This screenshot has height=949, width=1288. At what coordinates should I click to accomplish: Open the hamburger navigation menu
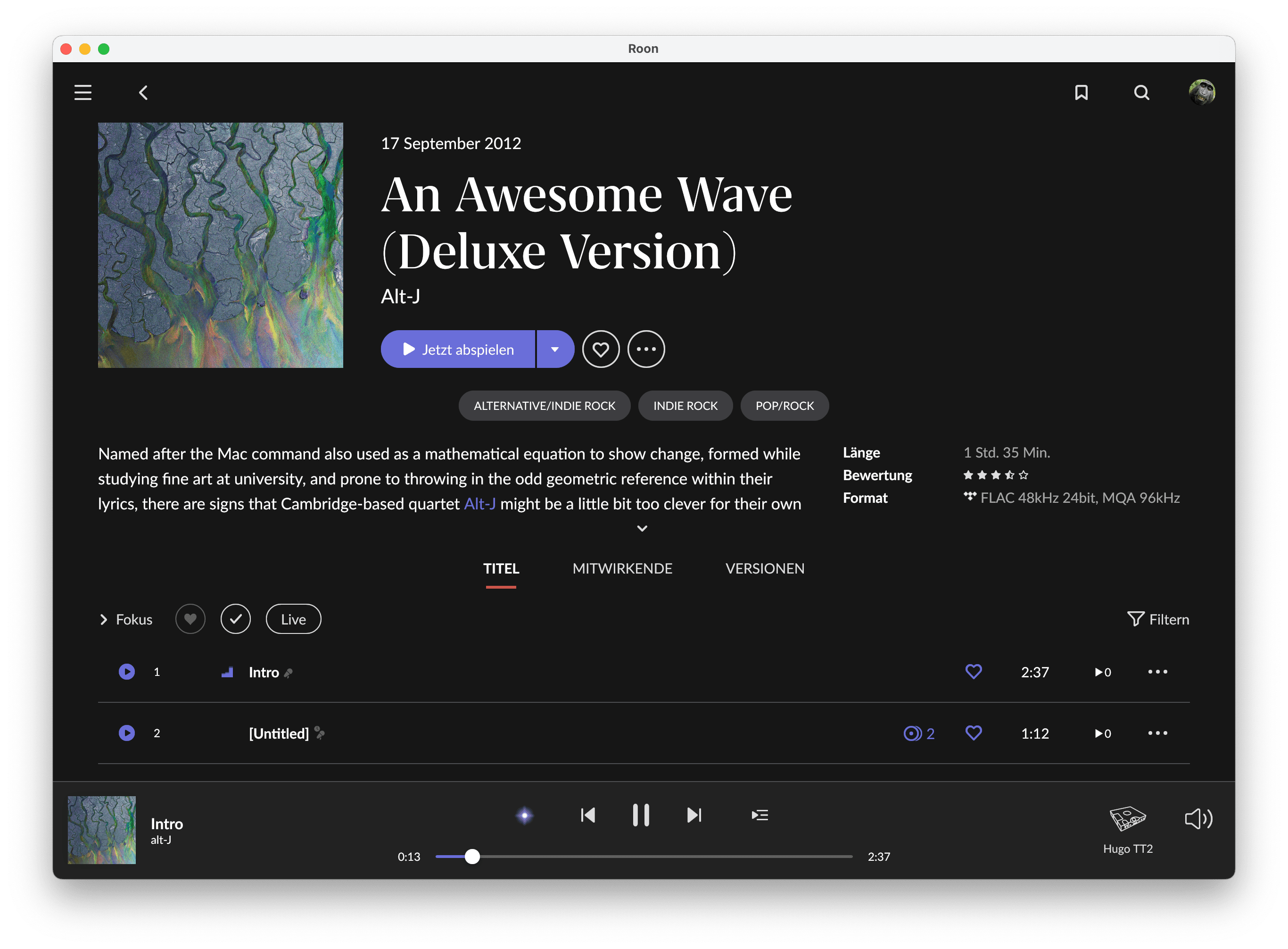[x=83, y=92]
